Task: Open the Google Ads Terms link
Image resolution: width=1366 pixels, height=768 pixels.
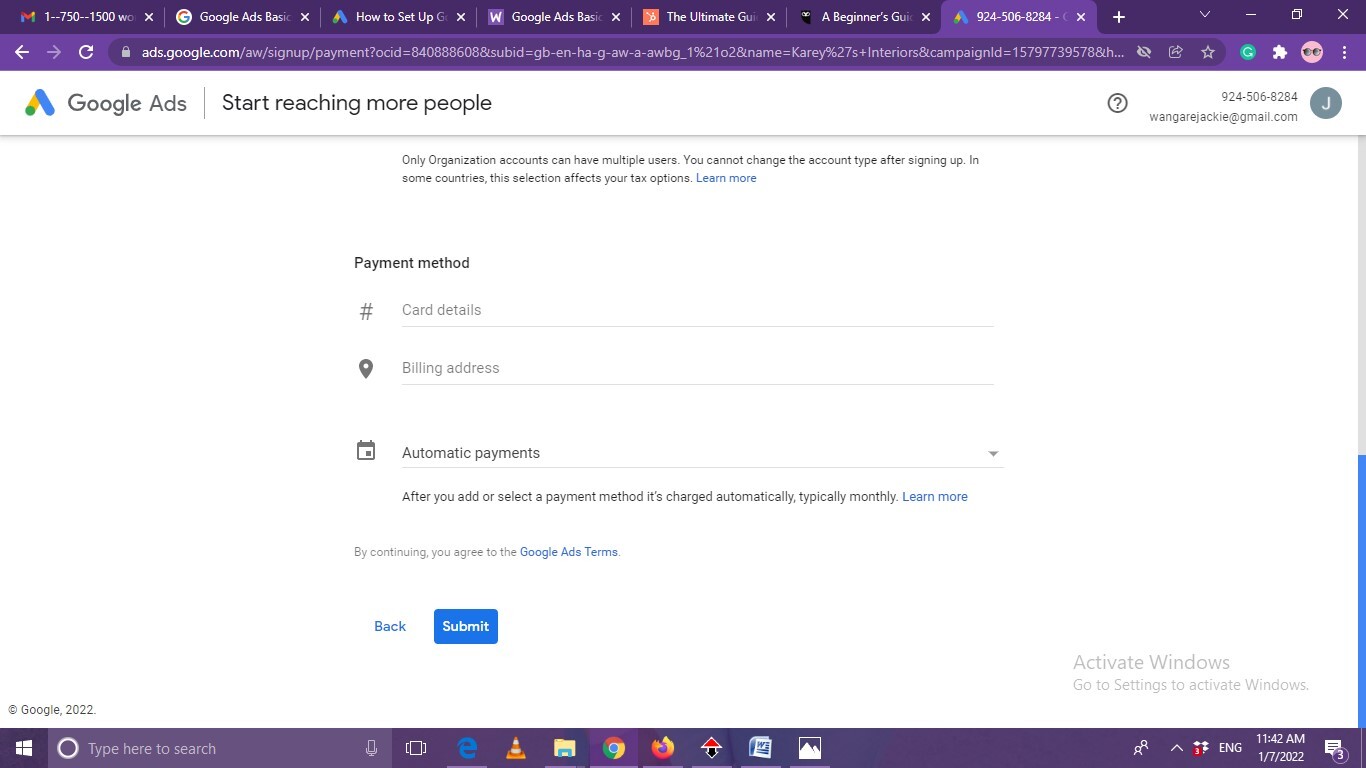Action: (x=568, y=552)
